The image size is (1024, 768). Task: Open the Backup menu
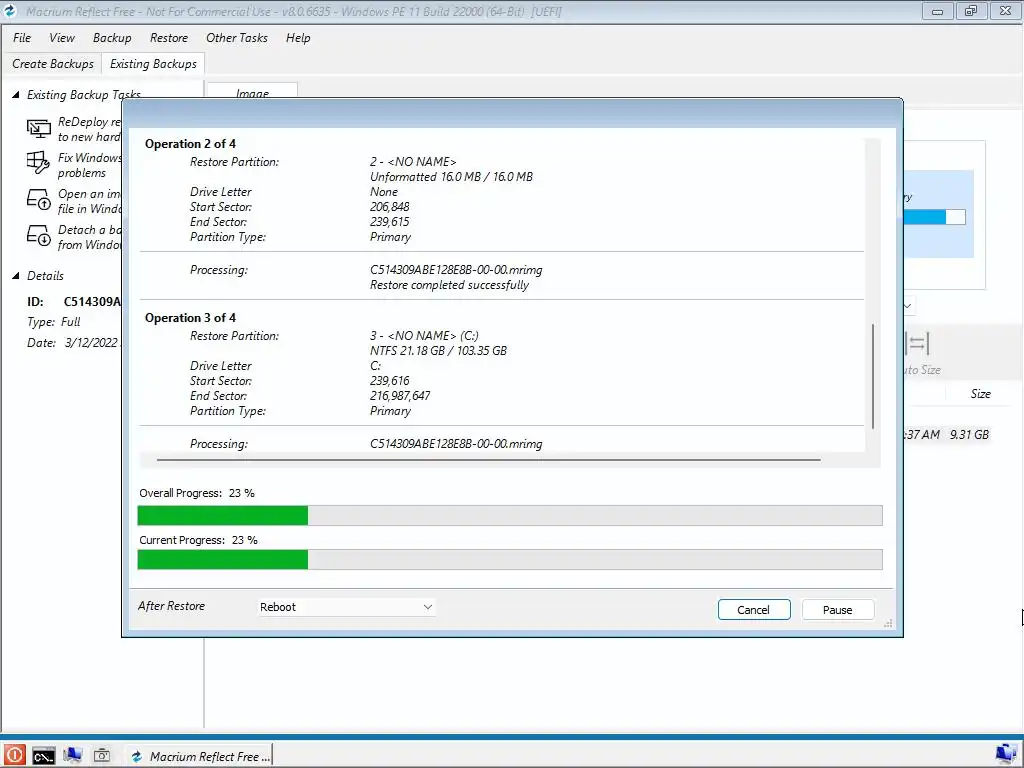coord(112,38)
